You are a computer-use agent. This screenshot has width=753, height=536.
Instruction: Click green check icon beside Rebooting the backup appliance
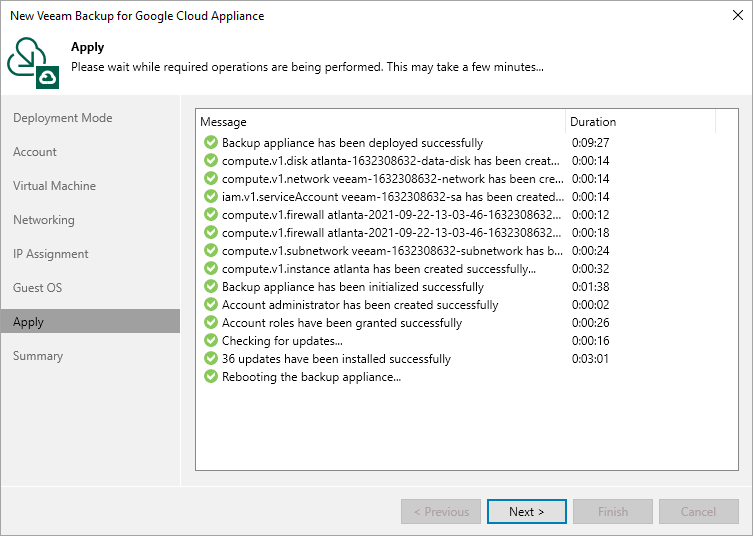210,377
